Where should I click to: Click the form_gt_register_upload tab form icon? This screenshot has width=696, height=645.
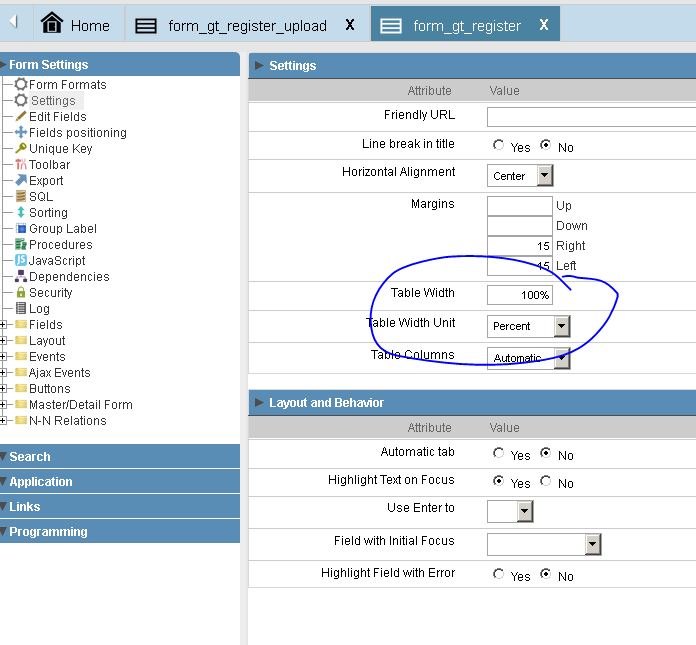[x=146, y=26]
